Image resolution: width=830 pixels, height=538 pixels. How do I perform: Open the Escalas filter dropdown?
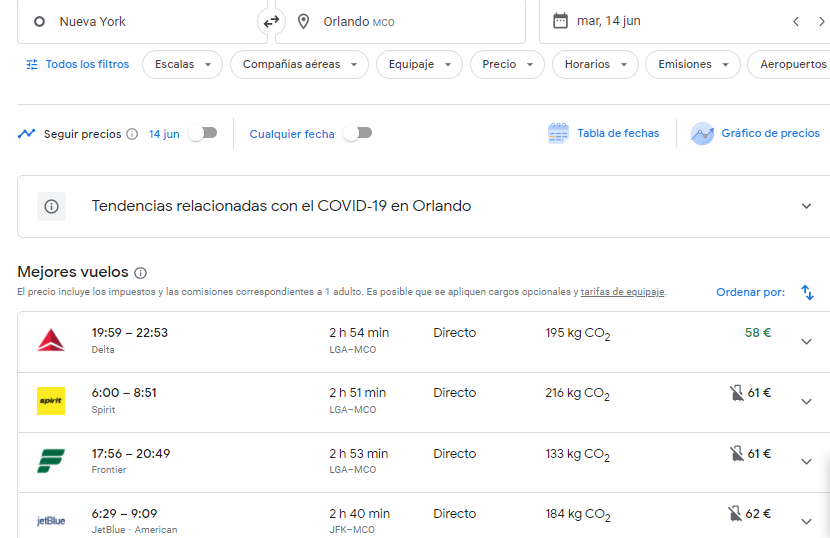182,65
